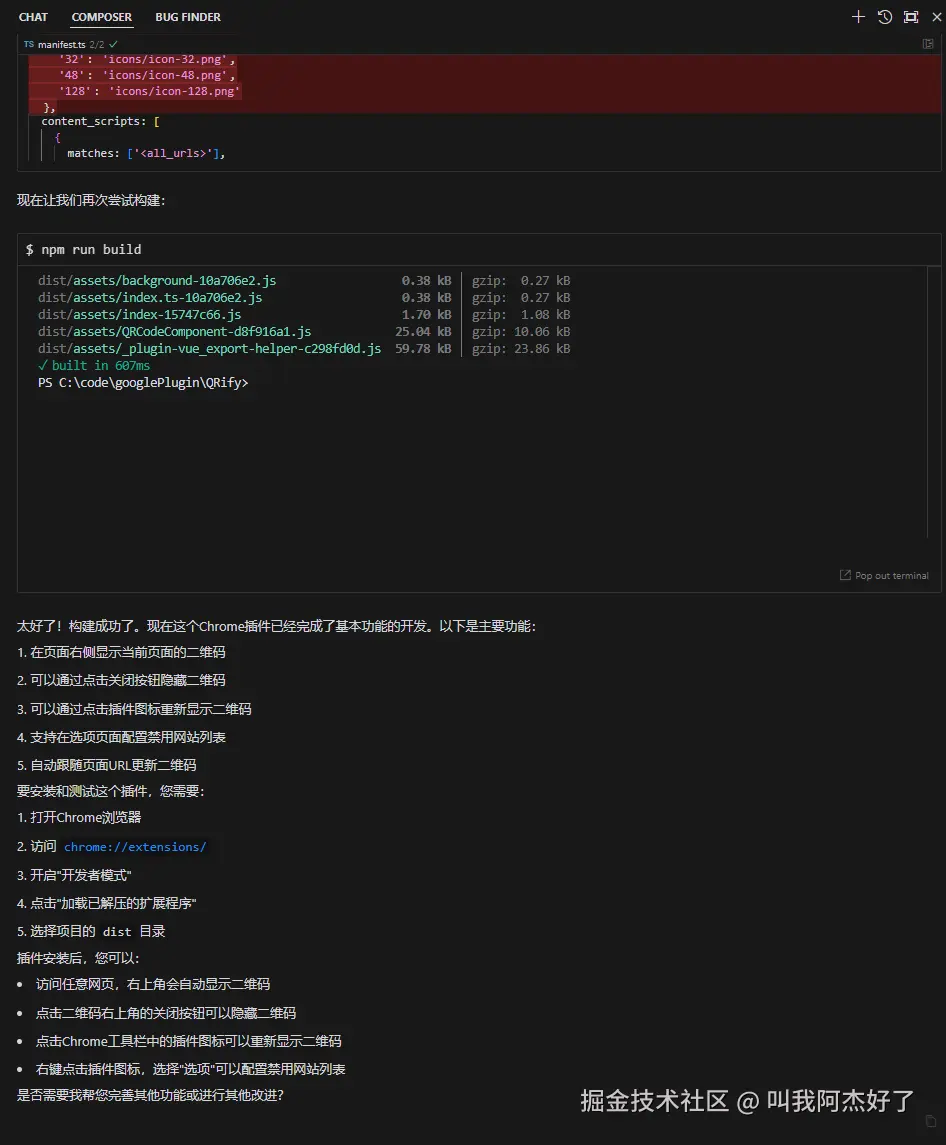Click list item '1. 在页面右侧显示当前页面的二维码'
946x1145 pixels.
tap(121, 652)
